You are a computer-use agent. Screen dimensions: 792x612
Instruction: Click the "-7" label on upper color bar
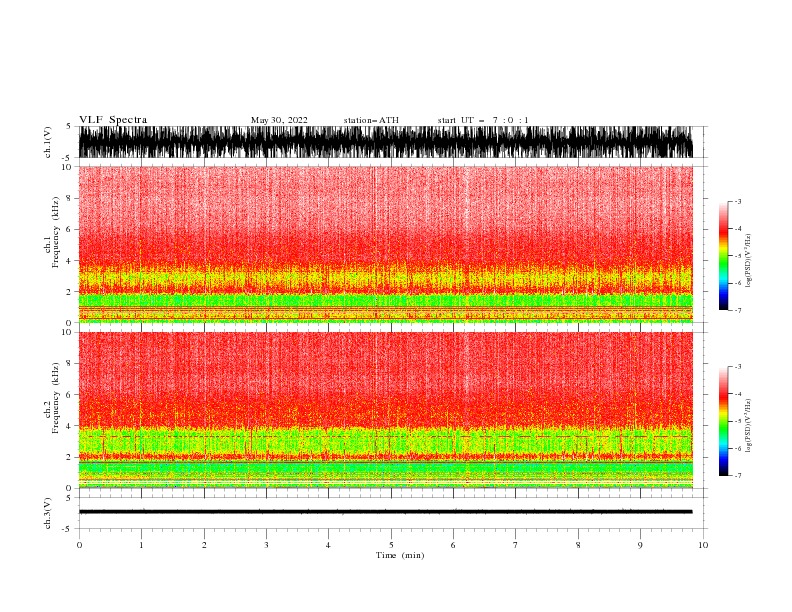[738, 310]
